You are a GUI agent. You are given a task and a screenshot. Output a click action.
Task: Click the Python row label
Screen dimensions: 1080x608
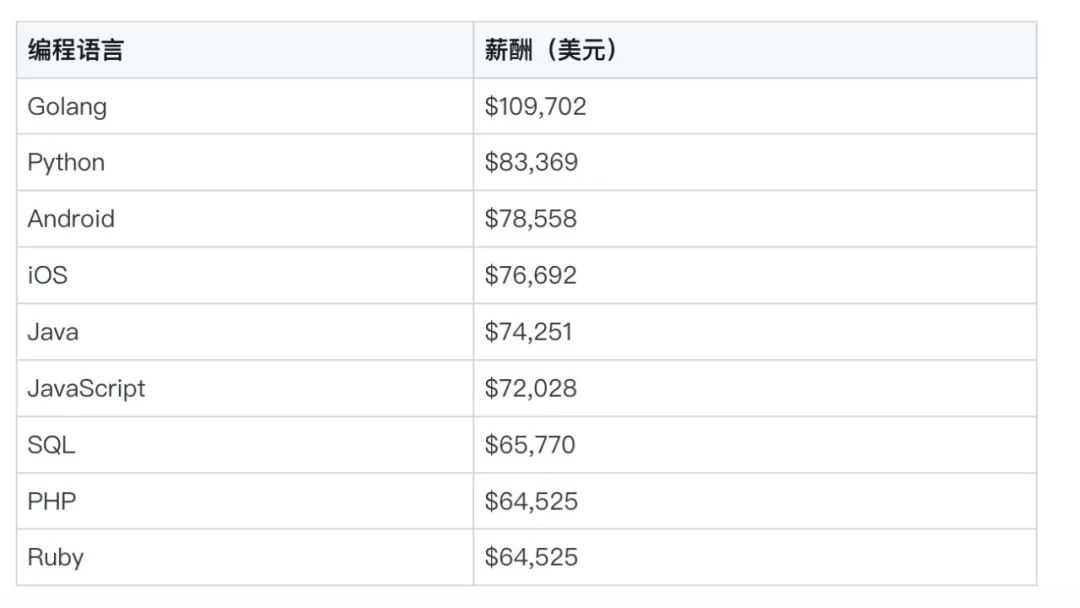point(66,163)
